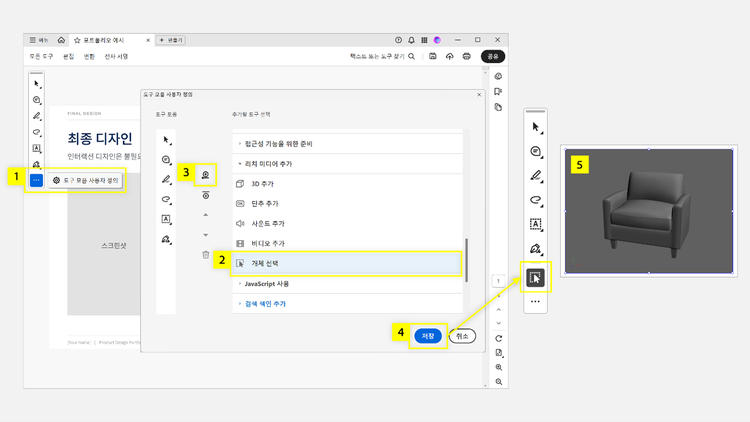Click the + 만들기 create button

(171, 40)
